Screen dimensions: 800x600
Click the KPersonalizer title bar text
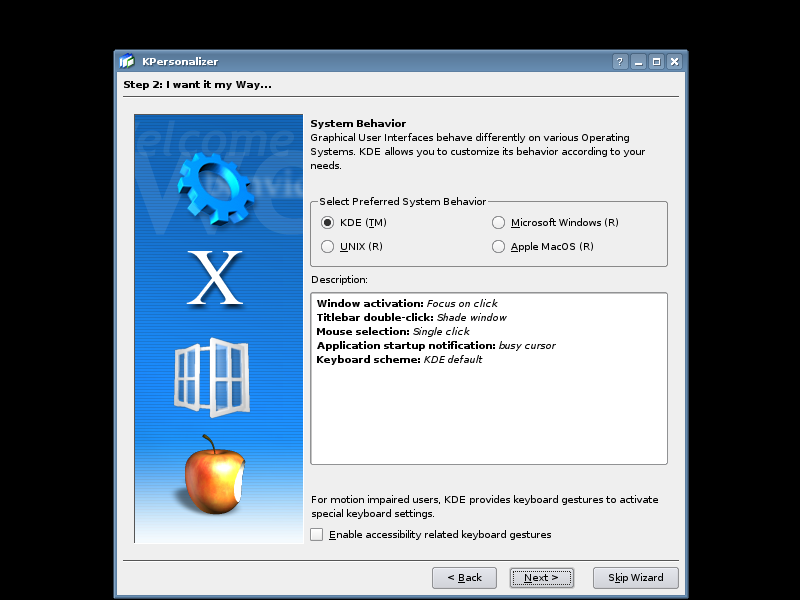180,62
